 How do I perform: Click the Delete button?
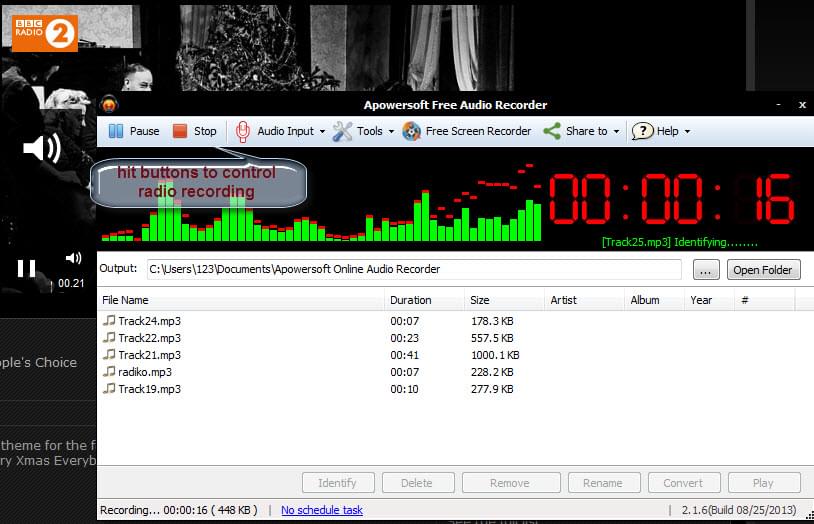pos(418,482)
